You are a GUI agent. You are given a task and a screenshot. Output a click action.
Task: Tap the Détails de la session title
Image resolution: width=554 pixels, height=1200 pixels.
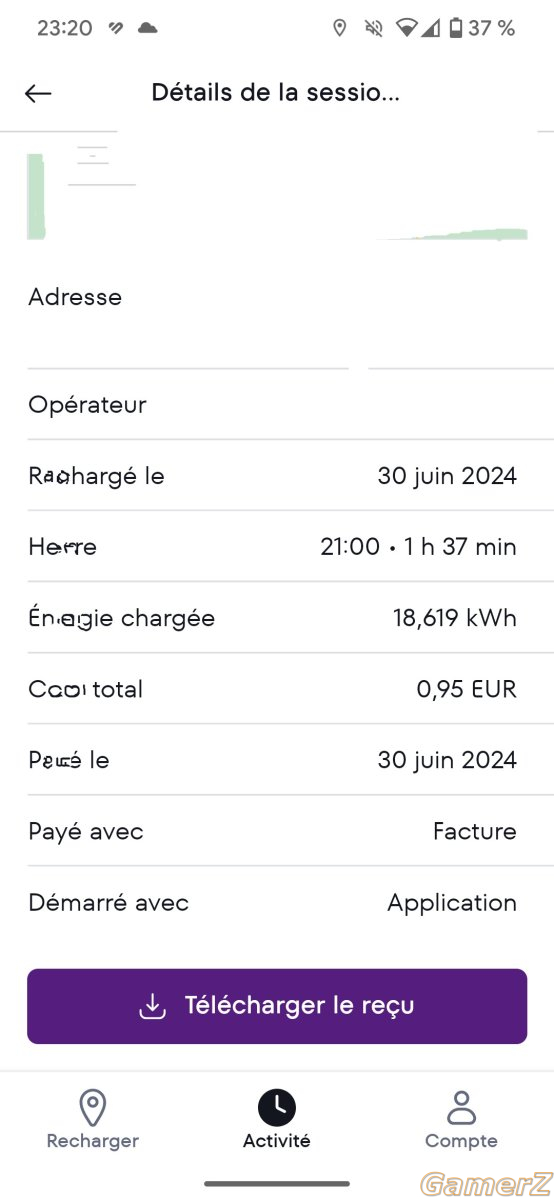276,93
